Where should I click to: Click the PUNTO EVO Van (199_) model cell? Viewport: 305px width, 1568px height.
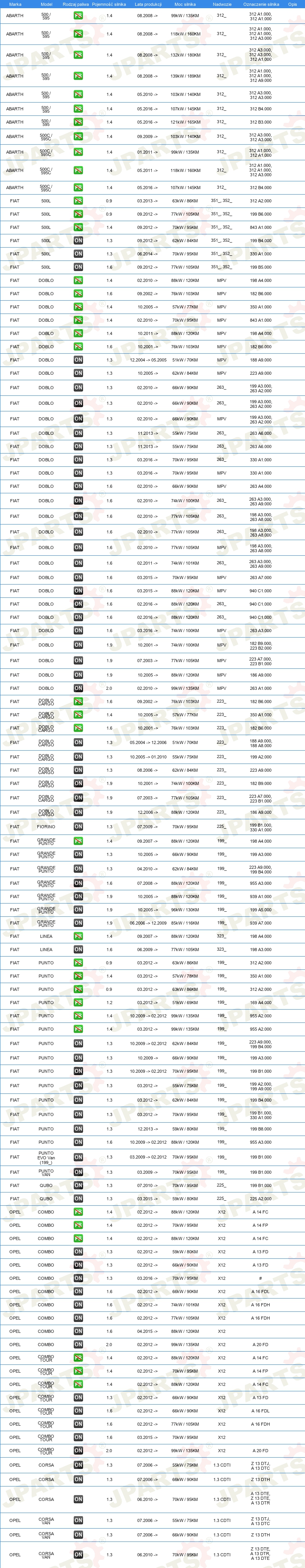coord(46,1157)
